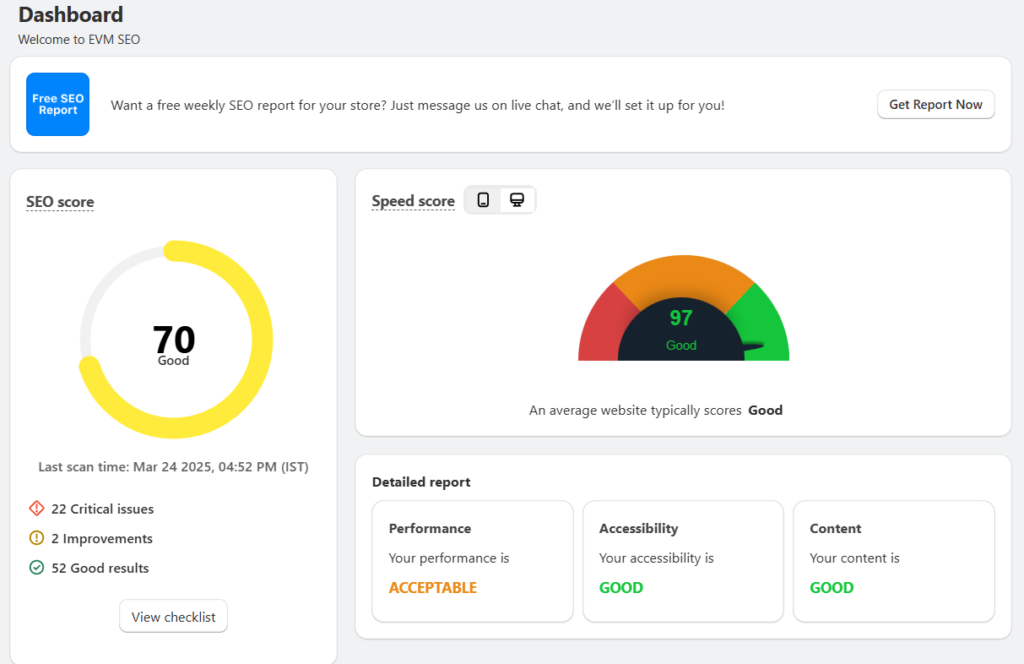Click the red critical issues diamond icon
The image size is (1024, 664).
pos(37,509)
